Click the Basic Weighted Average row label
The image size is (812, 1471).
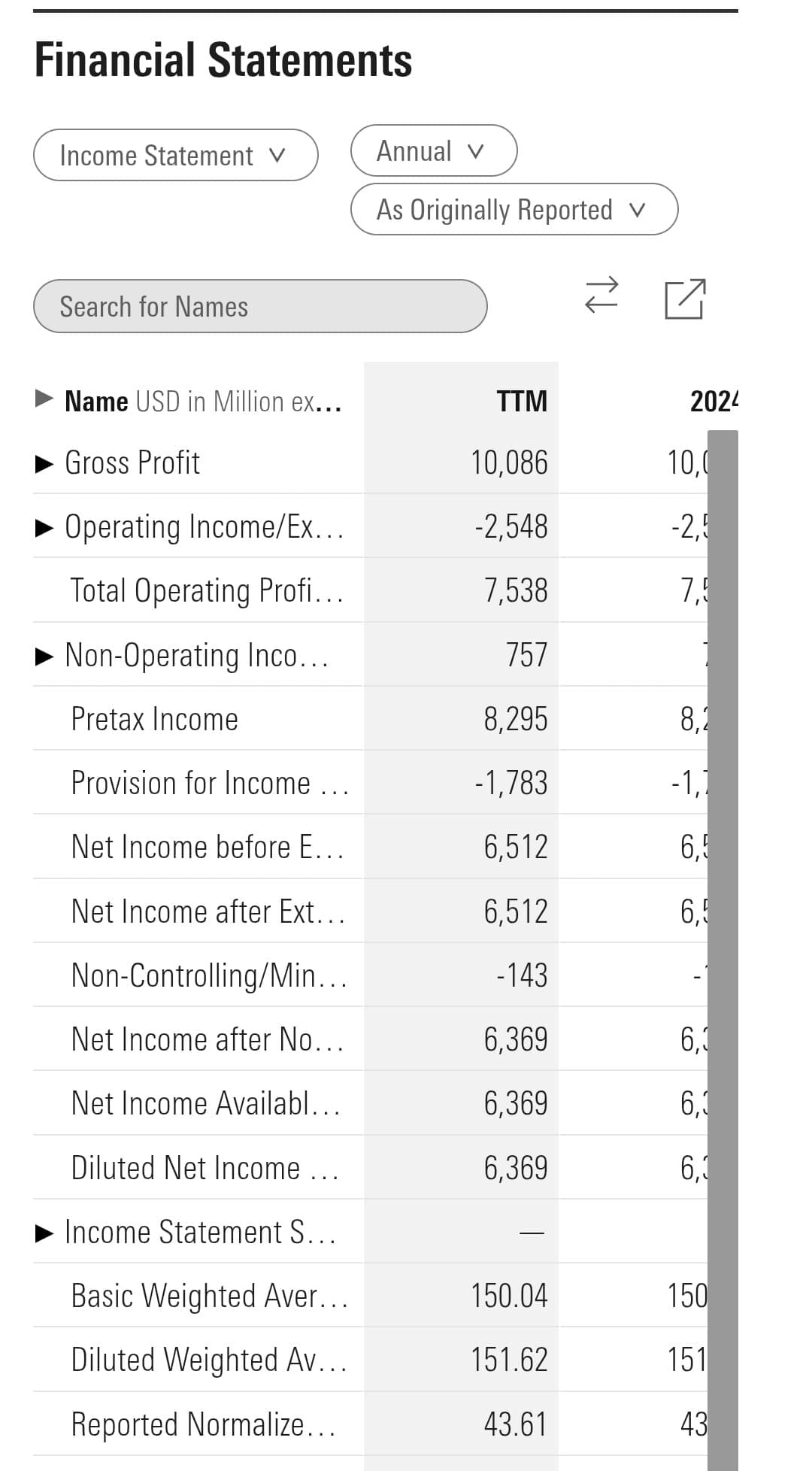pos(208,1296)
